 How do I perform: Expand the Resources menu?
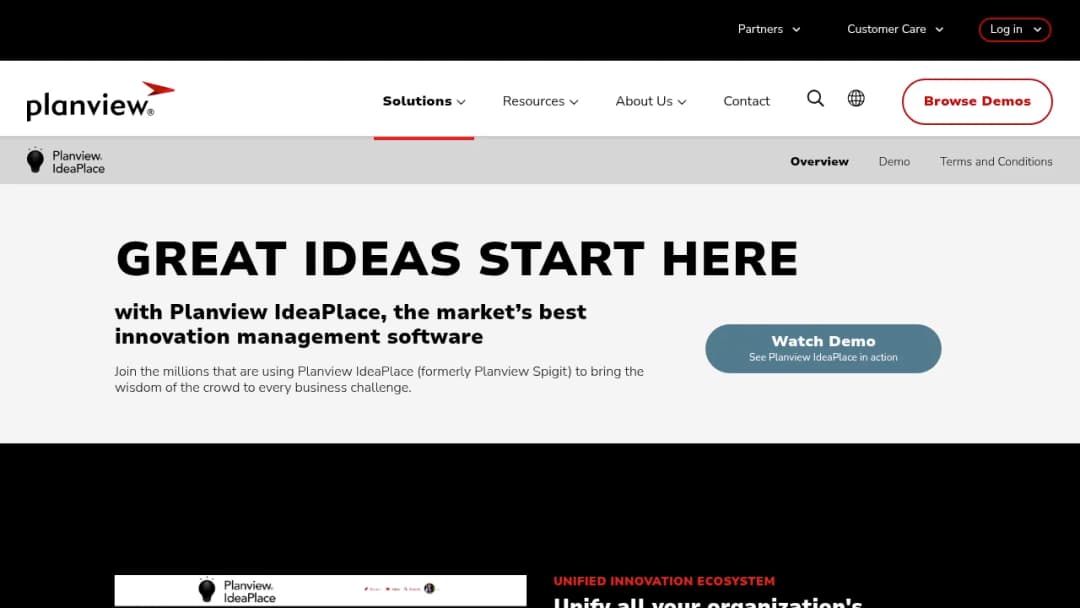click(540, 101)
